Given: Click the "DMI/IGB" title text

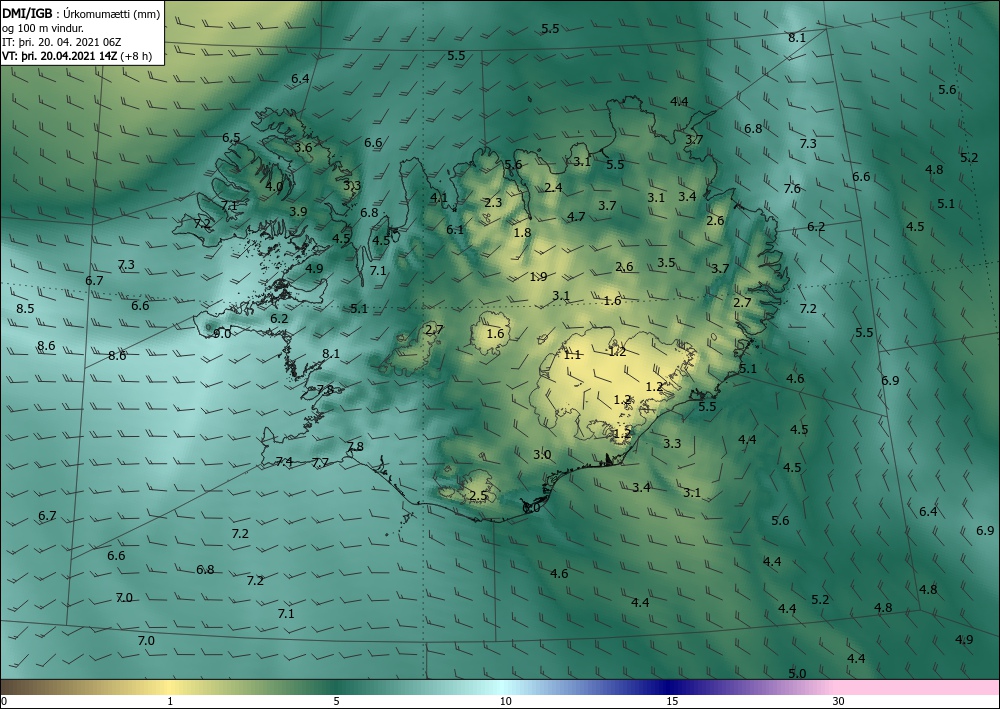Looking at the screenshot, I should (x=27, y=14).
